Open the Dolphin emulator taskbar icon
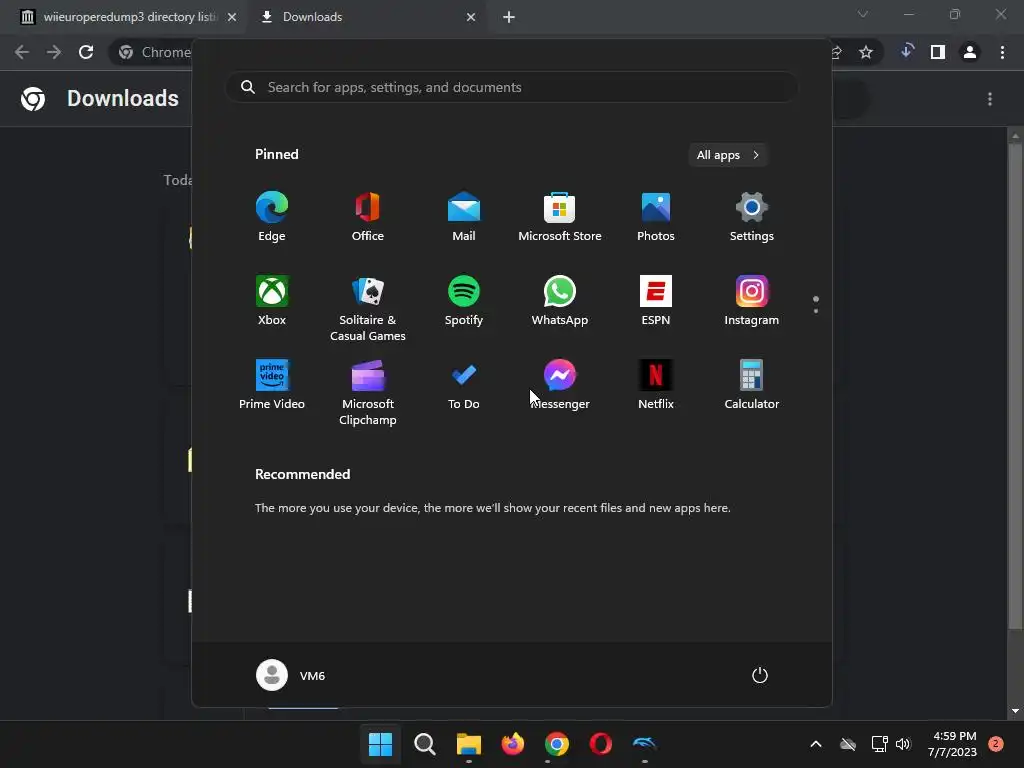 point(644,743)
